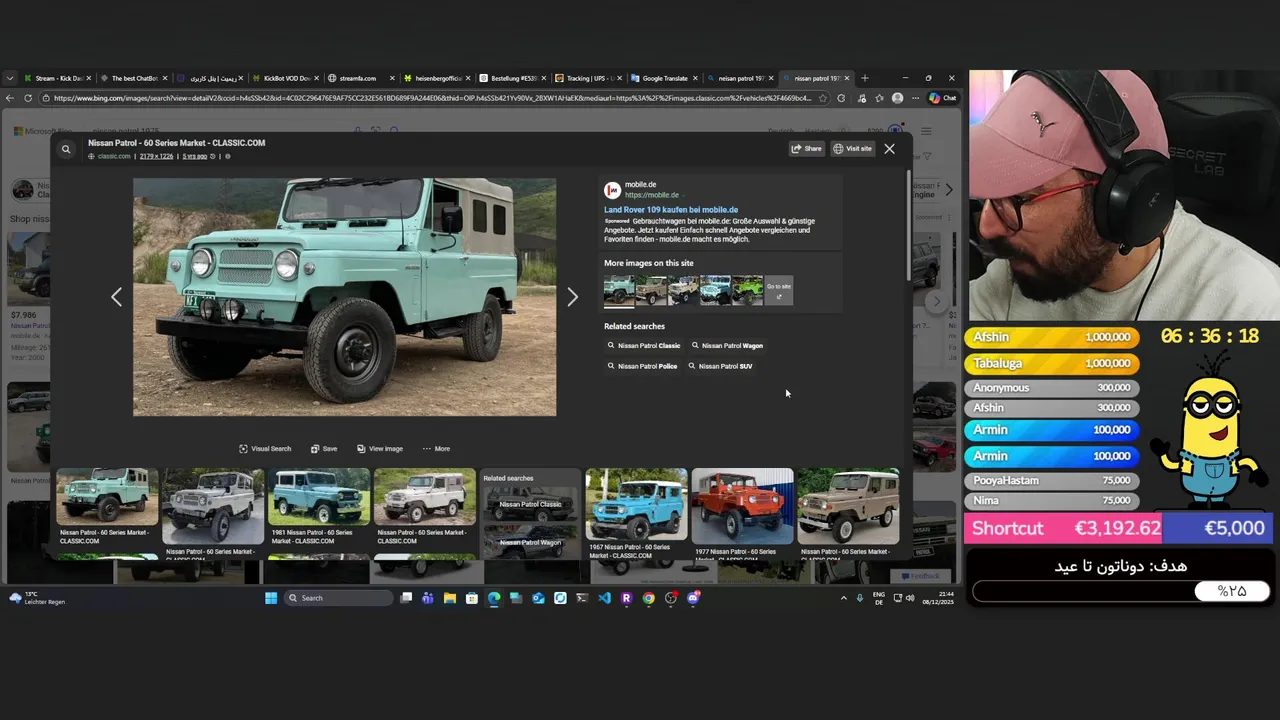Select Nissan Patrol Classic related search
Image resolution: width=1280 pixels, height=720 pixels.
point(644,346)
